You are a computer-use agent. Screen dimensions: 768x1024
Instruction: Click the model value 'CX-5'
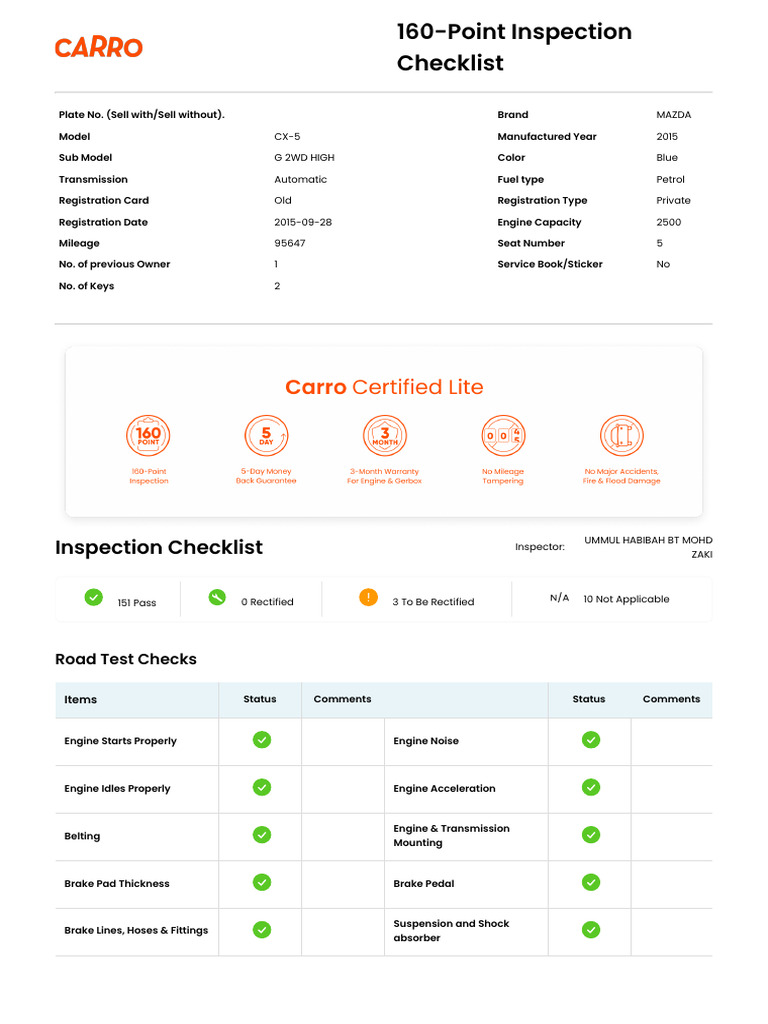click(287, 136)
